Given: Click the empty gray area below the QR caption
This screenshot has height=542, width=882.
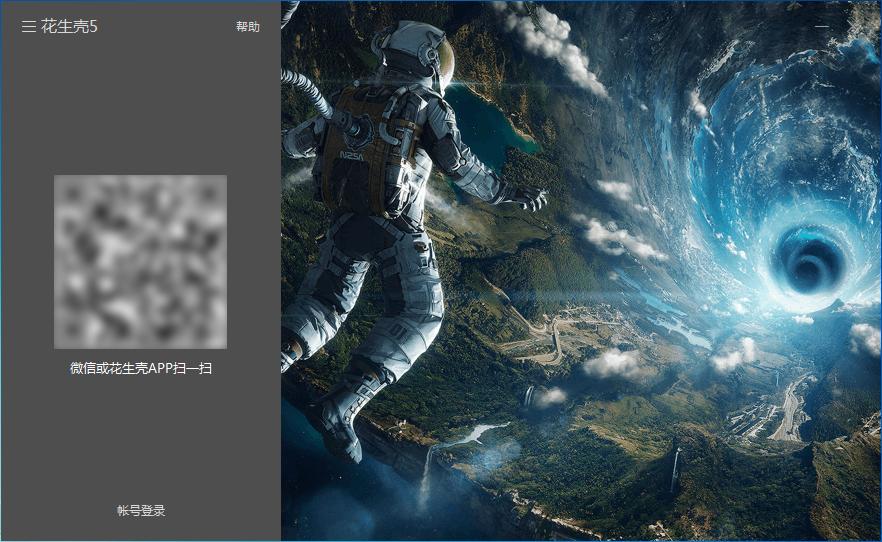Looking at the screenshot, I should coord(140,440).
